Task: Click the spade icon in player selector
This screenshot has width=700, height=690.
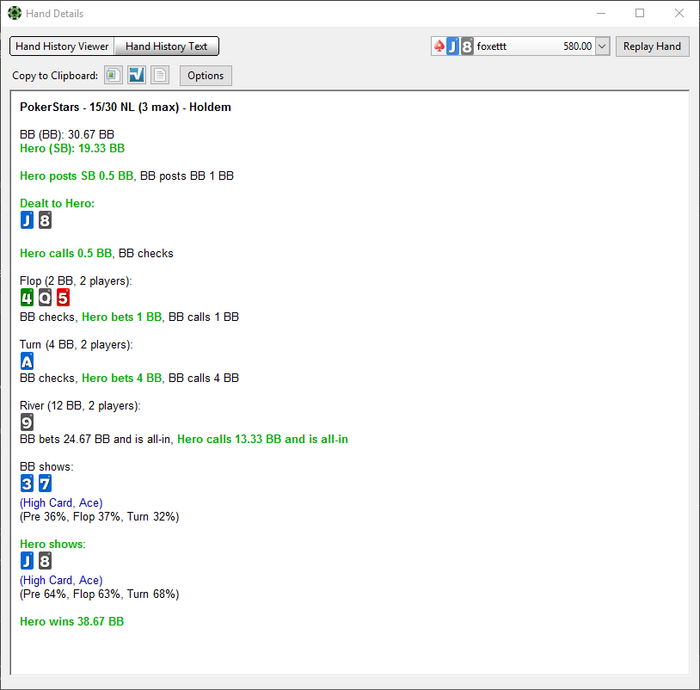Action: tap(439, 46)
